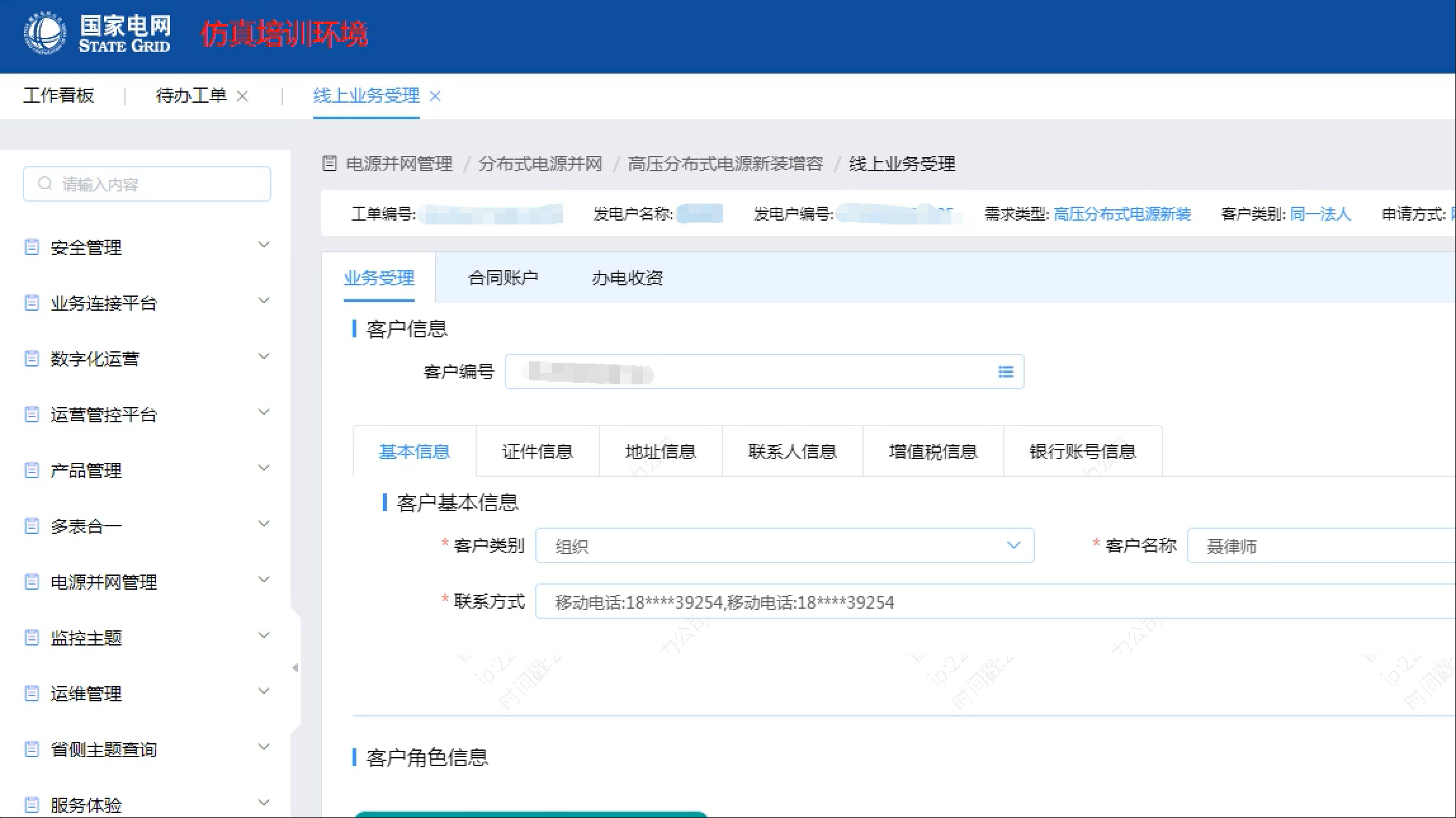1456x818 pixels.
Task: Click the State Grid logo icon
Action: pyautogui.click(x=44, y=34)
